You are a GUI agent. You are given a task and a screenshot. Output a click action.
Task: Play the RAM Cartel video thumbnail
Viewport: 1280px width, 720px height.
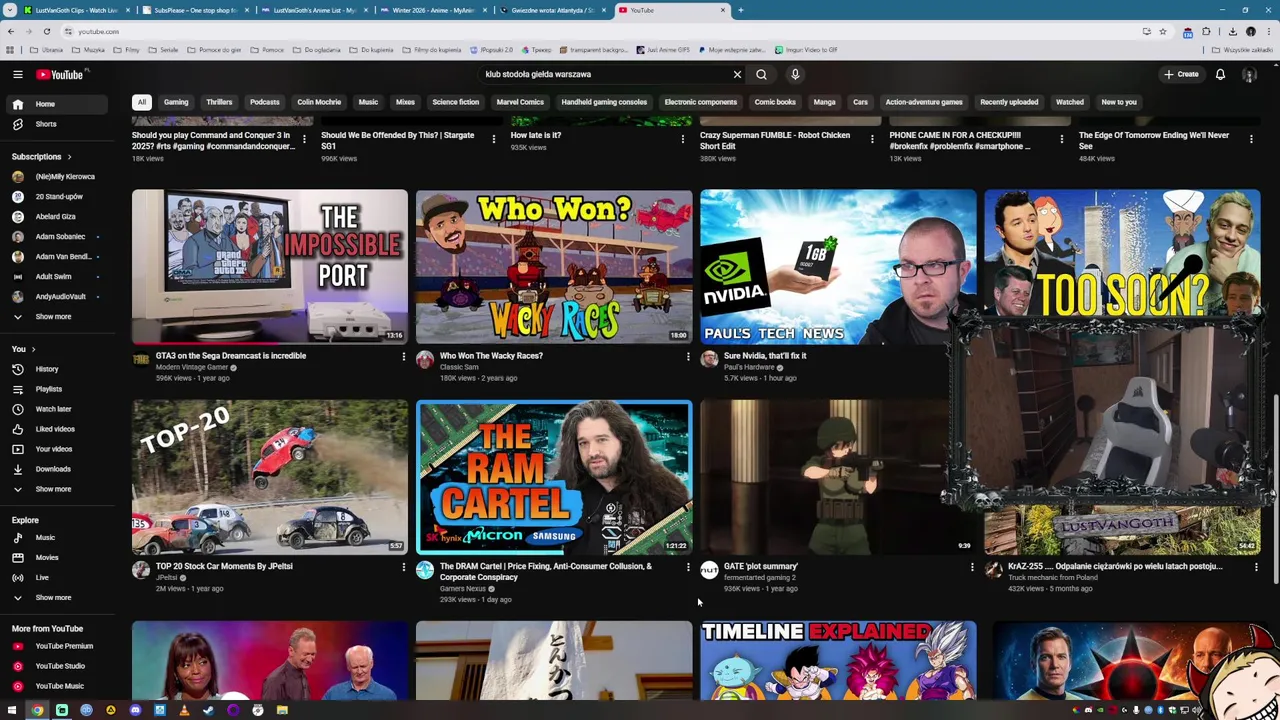tap(554, 478)
